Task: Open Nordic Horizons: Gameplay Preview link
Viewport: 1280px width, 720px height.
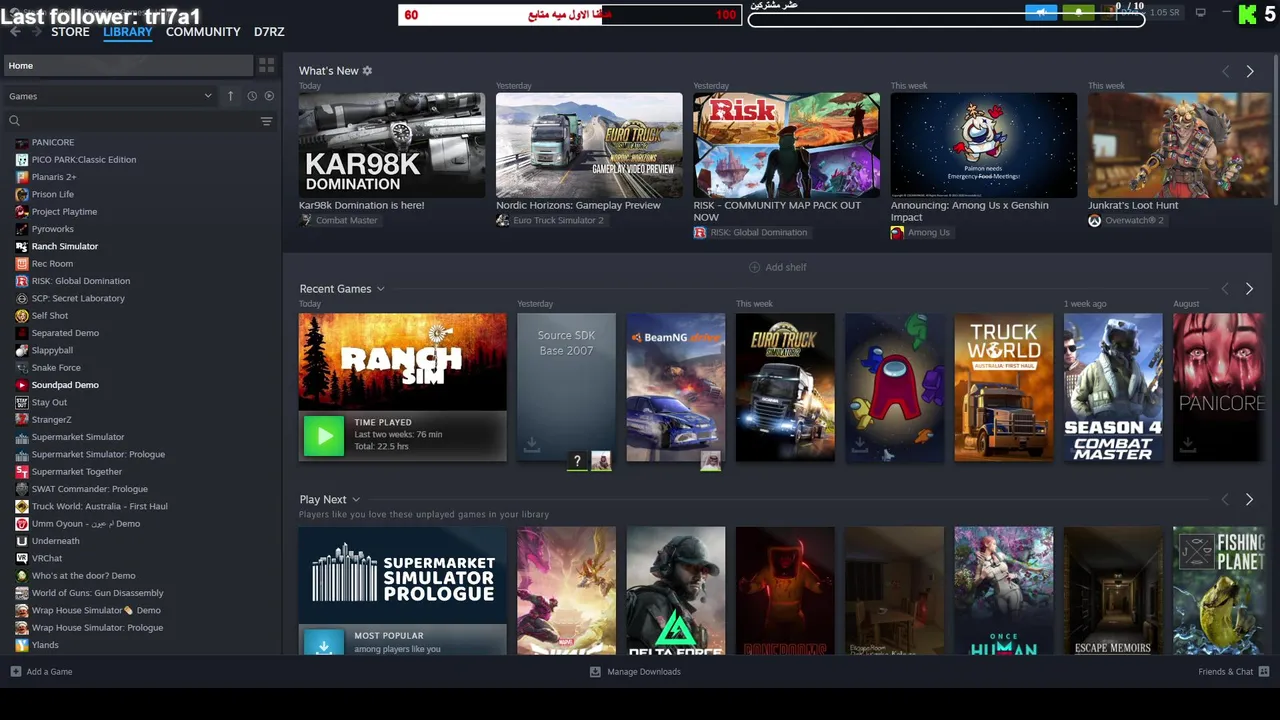Action: (578, 205)
